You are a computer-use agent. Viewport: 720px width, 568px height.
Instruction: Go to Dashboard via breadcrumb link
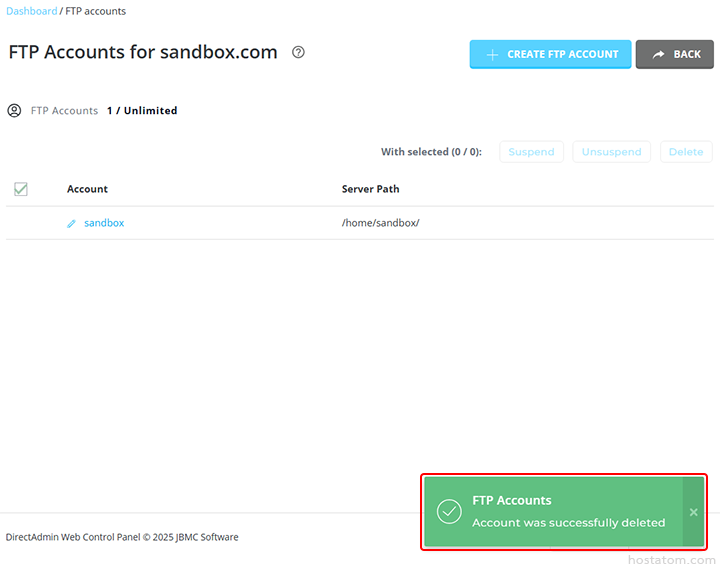click(x=32, y=11)
